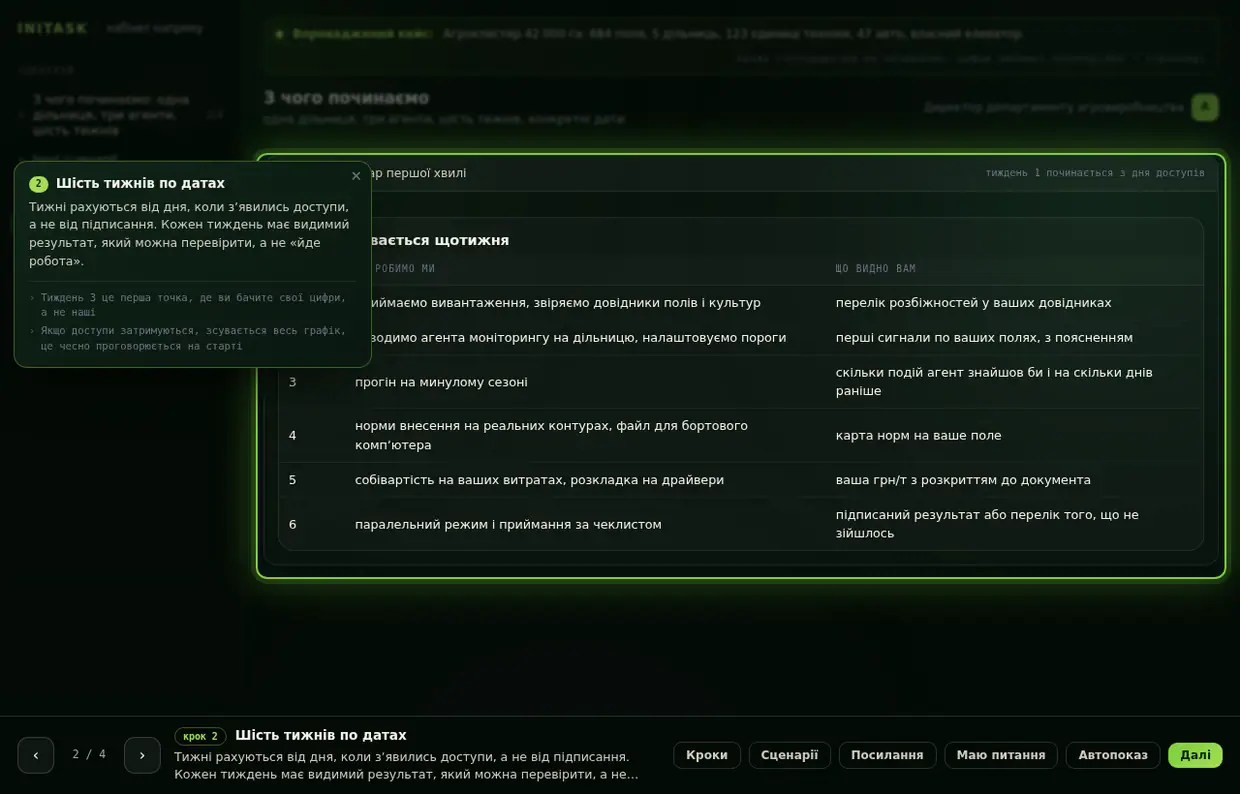Select the tooltip's green step number badge
Image resolution: width=1240 pixels, height=794 pixels.
click(x=39, y=184)
